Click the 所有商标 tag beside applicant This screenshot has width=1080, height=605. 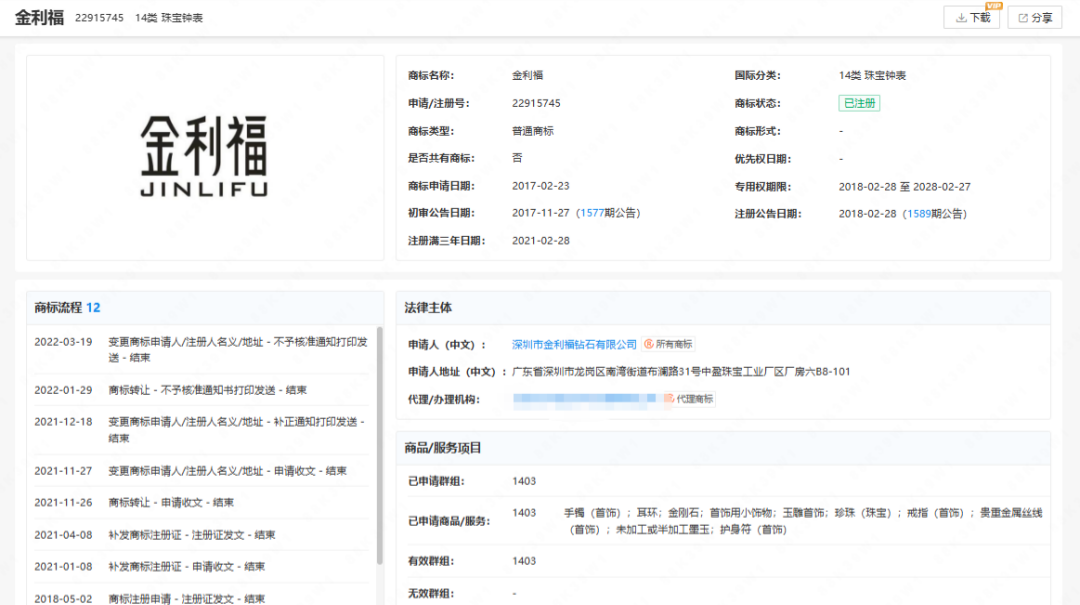coord(668,344)
